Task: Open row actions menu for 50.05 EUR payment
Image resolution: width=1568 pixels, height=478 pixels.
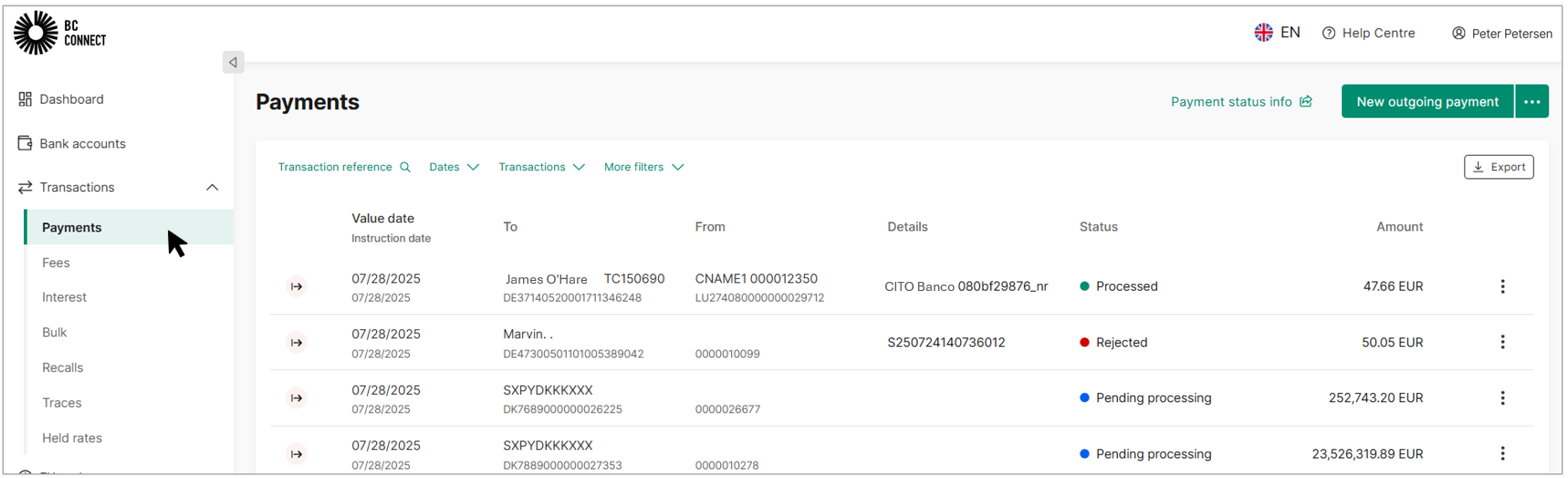Action: [1502, 342]
